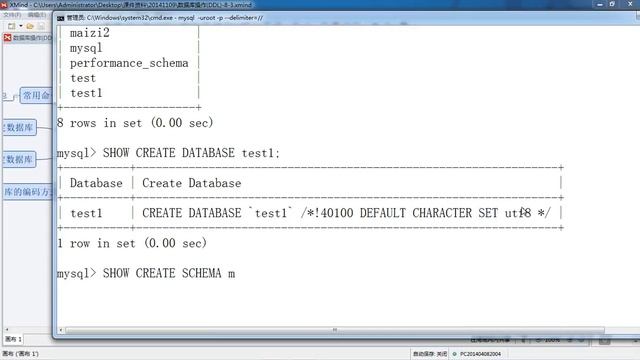Click the cmd.exe icon in console title bar
Image resolution: width=640 pixels, height=360 pixels.
60,18
